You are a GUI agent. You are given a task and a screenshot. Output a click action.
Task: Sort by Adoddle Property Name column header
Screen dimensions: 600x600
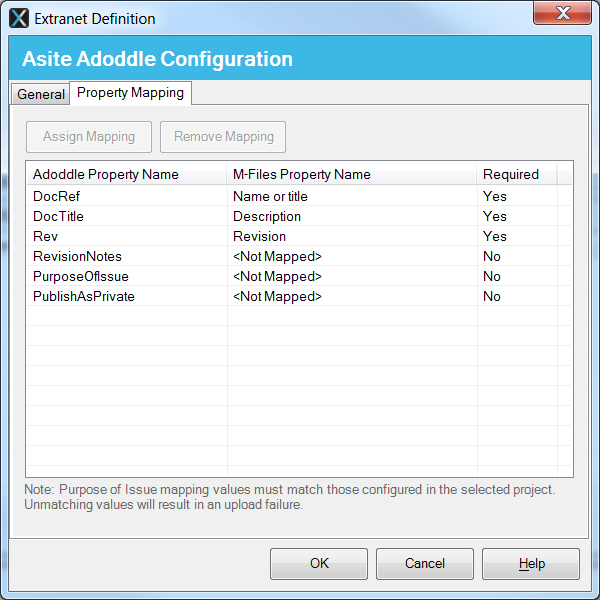click(x=105, y=174)
